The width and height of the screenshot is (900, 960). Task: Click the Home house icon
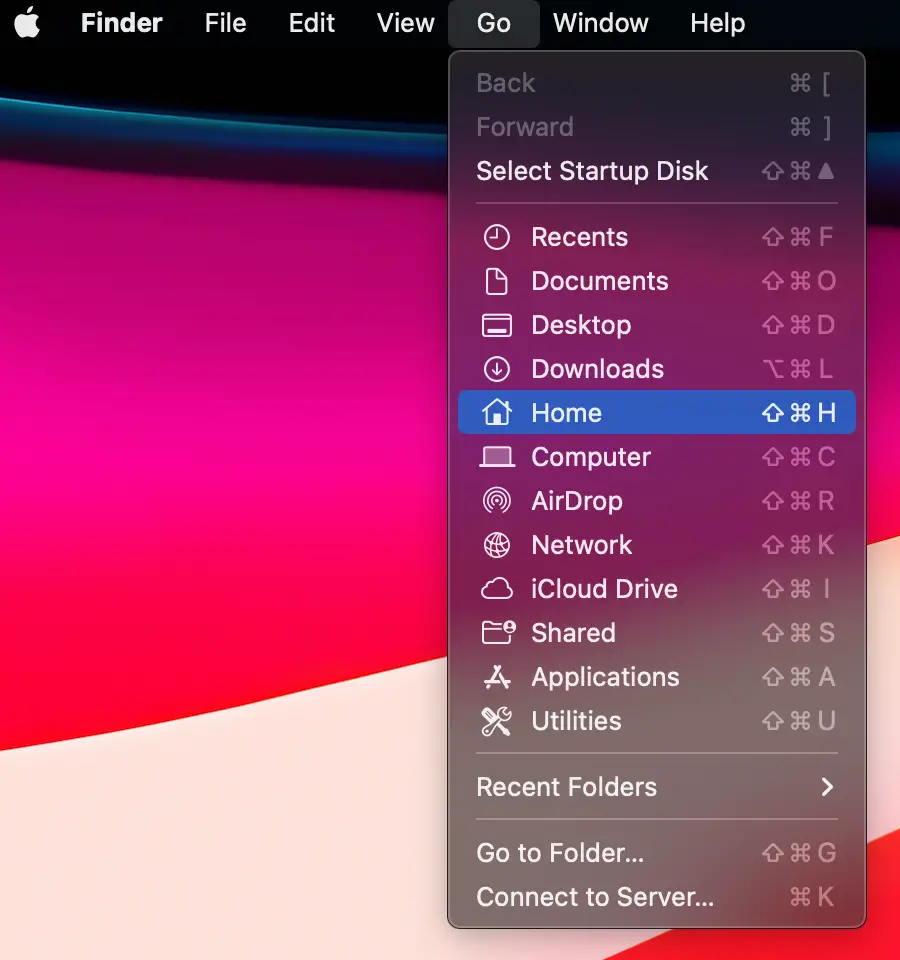(x=497, y=412)
